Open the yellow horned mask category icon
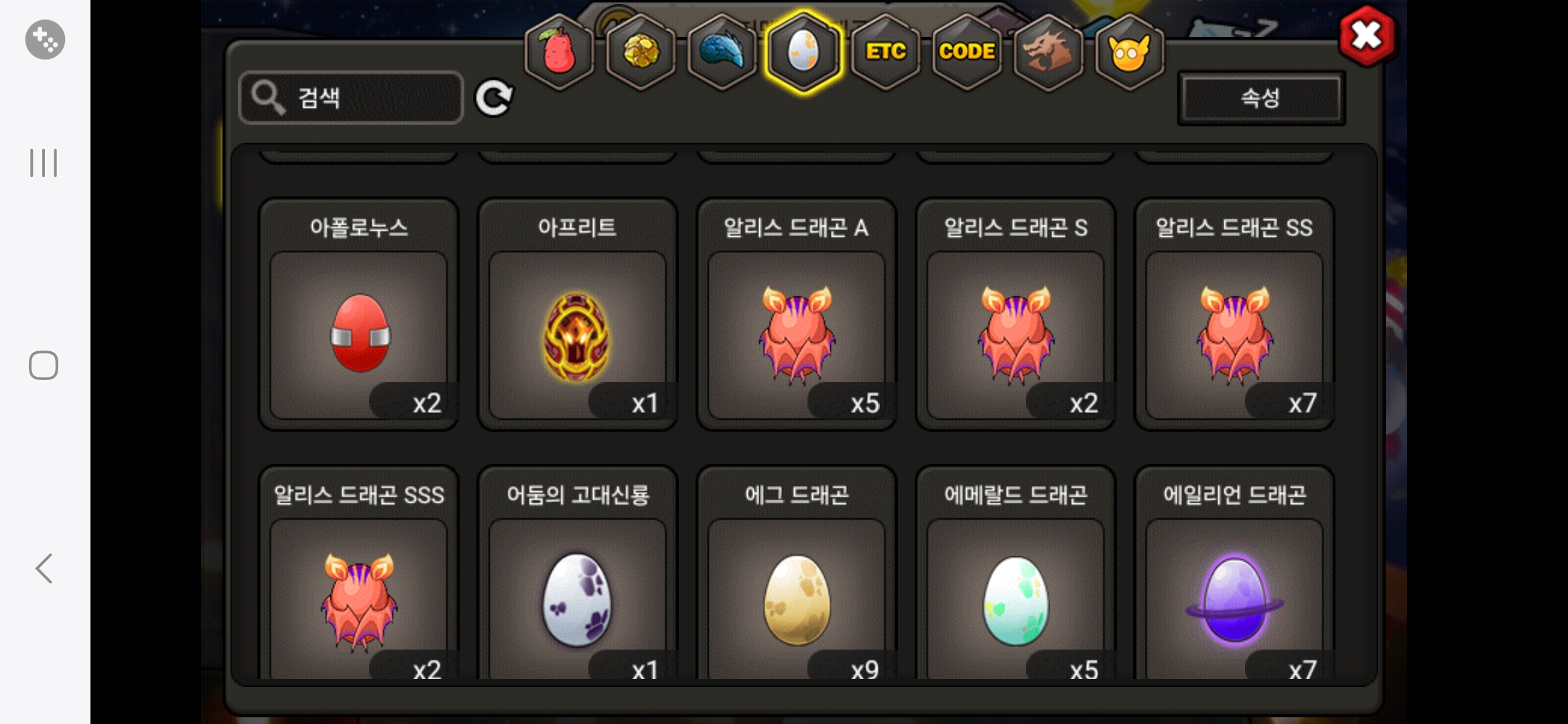 pos(1129,52)
